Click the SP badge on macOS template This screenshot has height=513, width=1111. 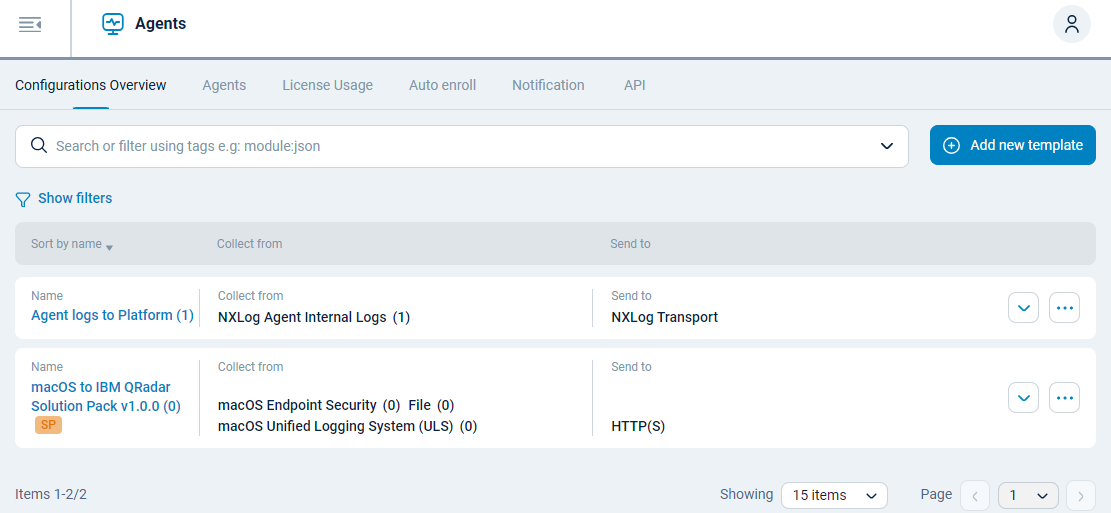click(x=48, y=425)
